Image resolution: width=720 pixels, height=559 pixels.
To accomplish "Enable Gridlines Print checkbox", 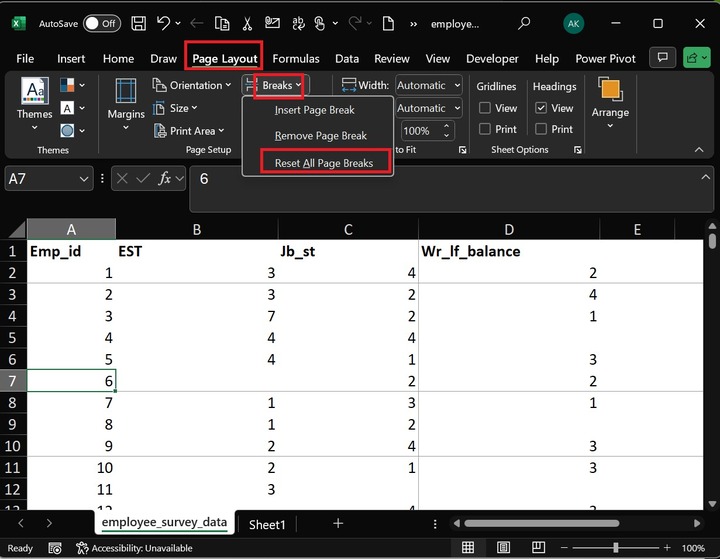I will [x=485, y=129].
